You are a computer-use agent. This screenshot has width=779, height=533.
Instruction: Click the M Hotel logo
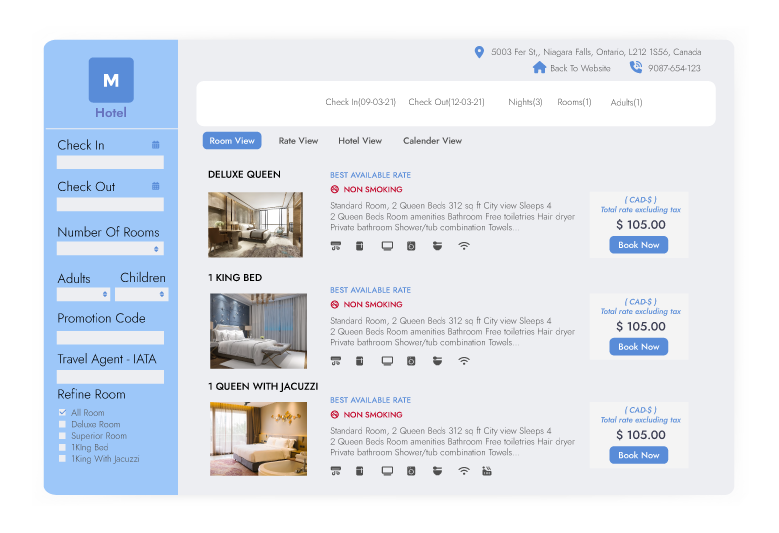(111, 81)
